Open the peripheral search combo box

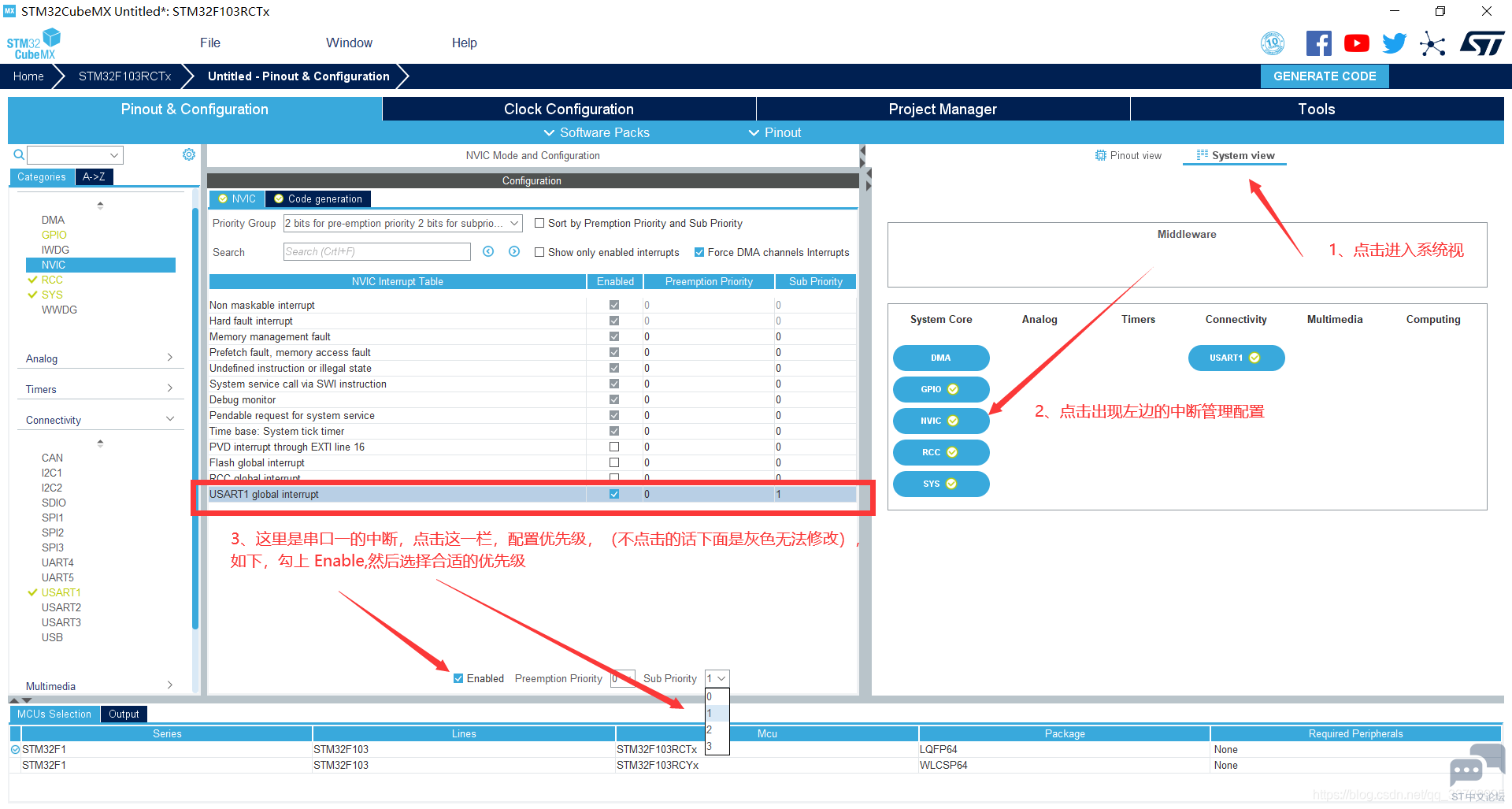[x=76, y=155]
